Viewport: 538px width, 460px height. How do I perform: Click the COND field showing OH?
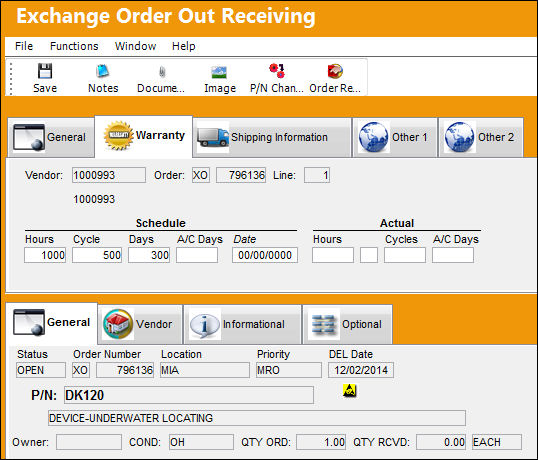tap(201, 442)
